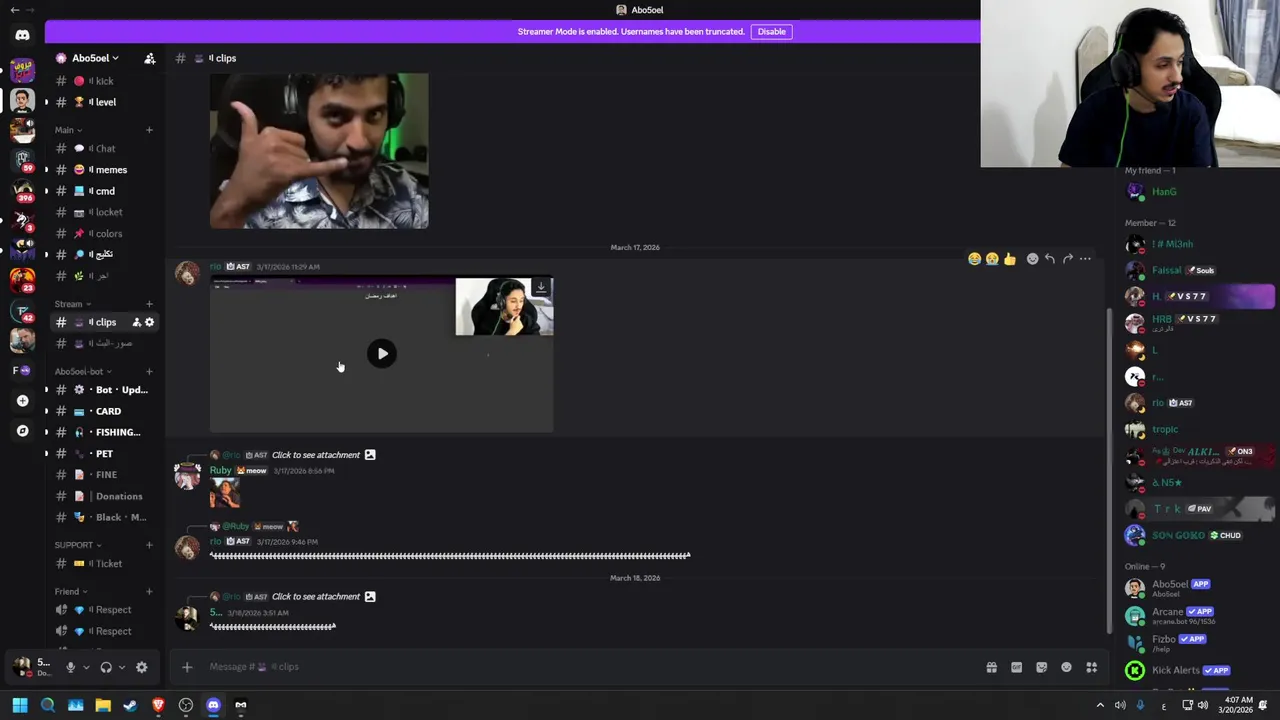Create channel in Main category
Image resolution: width=1280 pixels, height=720 pixels.
pyautogui.click(x=149, y=130)
